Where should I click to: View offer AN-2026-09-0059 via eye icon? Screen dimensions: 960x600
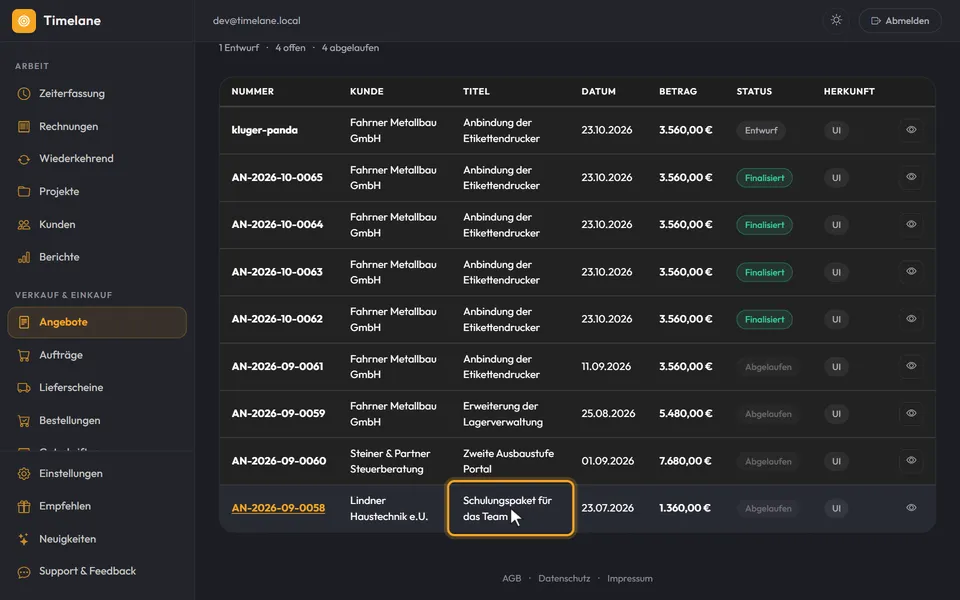click(x=911, y=413)
